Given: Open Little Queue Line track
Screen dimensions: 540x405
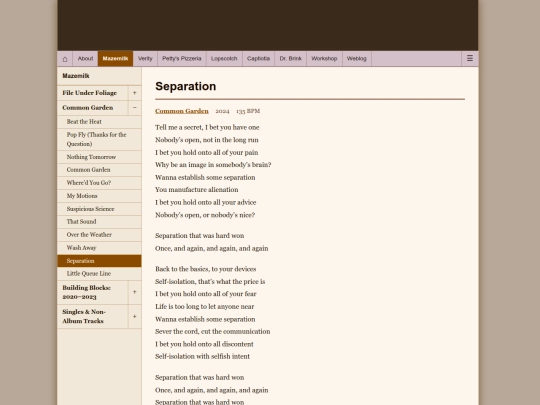Looking at the screenshot, I should 99,274.
